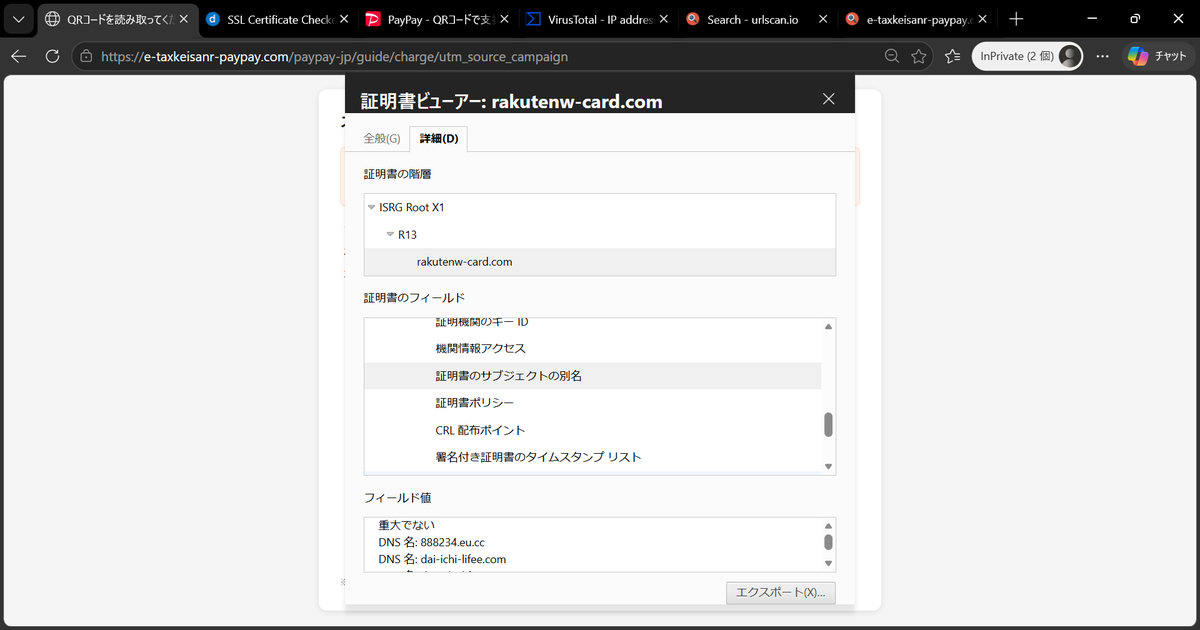The image size is (1200, 630).
Task: Select the 詳細(D) tab
Action: [x=439, y=138]
